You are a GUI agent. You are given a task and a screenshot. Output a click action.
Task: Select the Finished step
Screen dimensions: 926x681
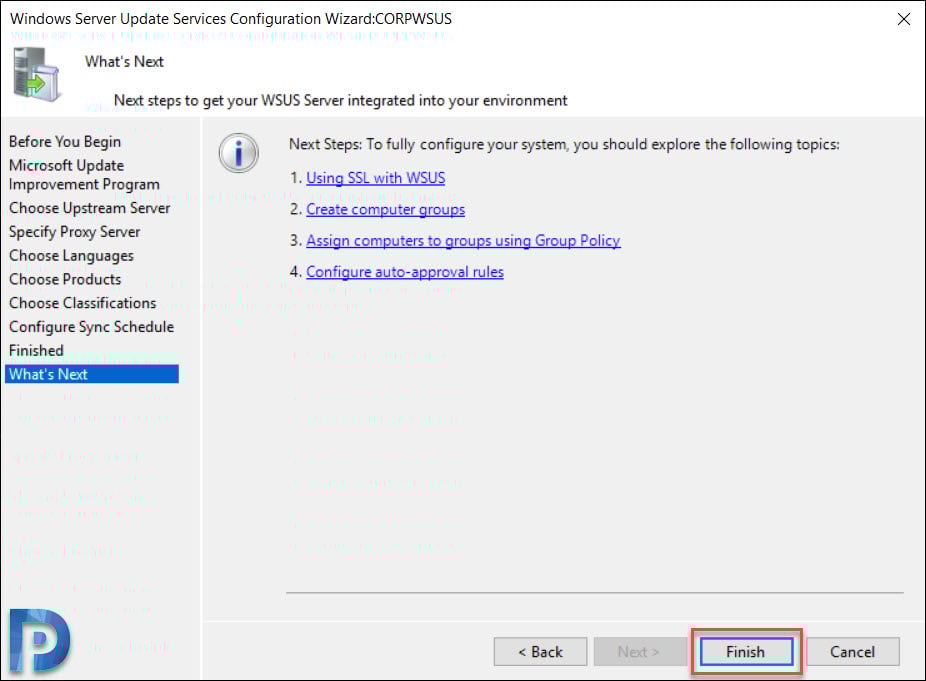coord(36,350)
